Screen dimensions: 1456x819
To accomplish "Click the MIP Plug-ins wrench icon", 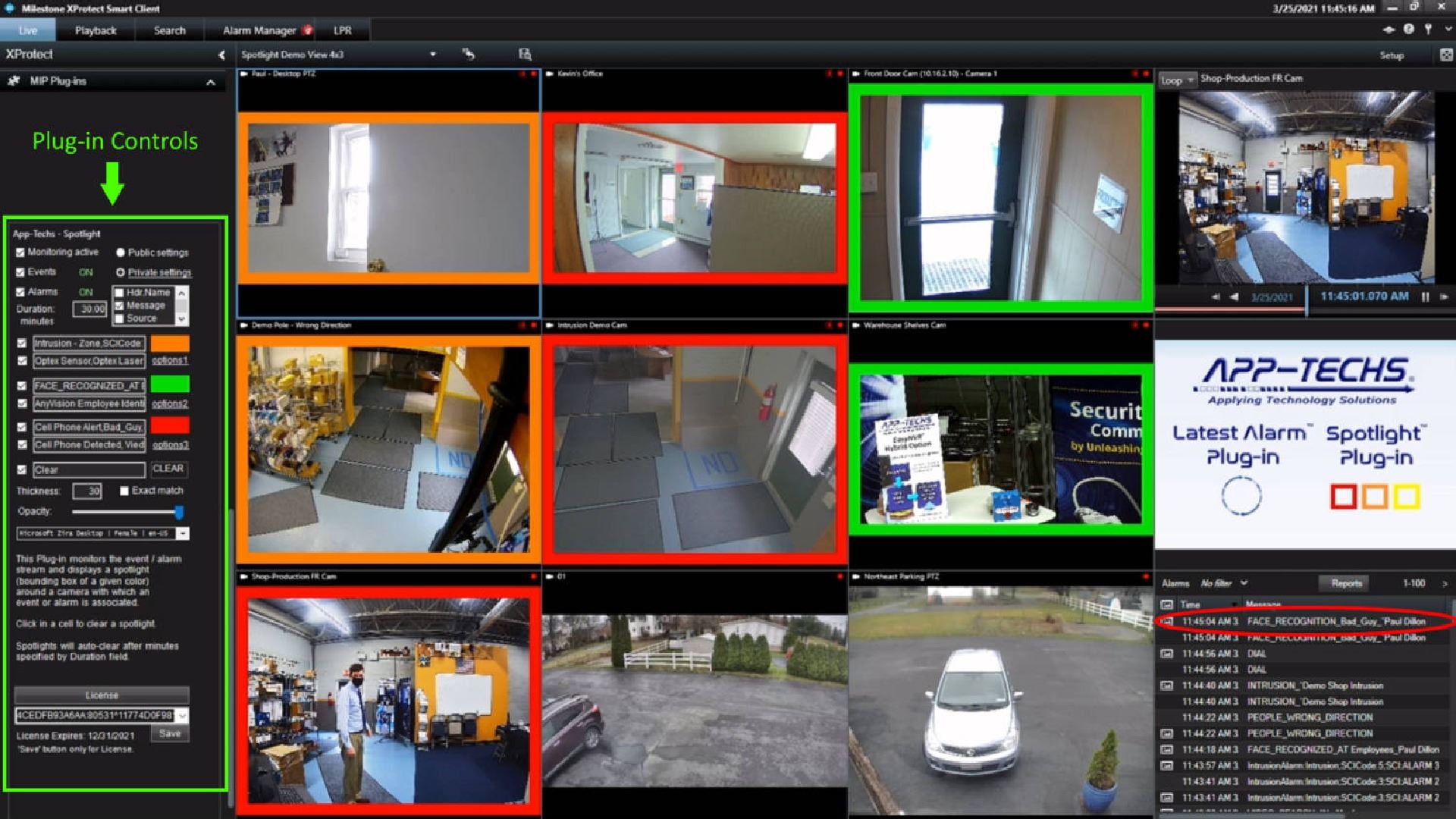I will 14,80.
